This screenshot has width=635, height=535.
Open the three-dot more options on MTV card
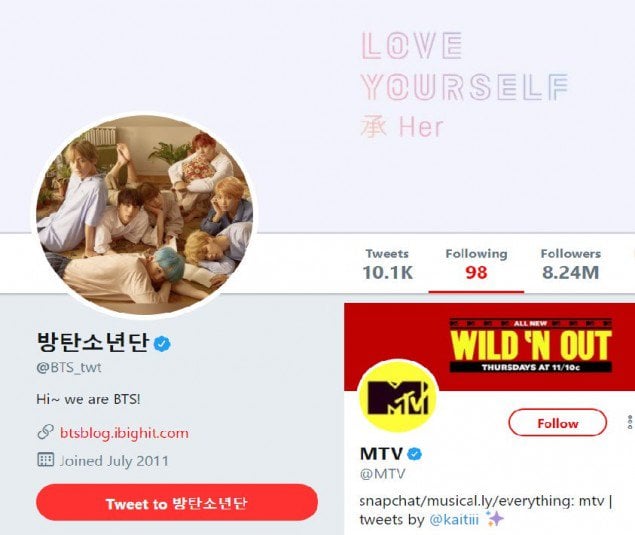630,422
